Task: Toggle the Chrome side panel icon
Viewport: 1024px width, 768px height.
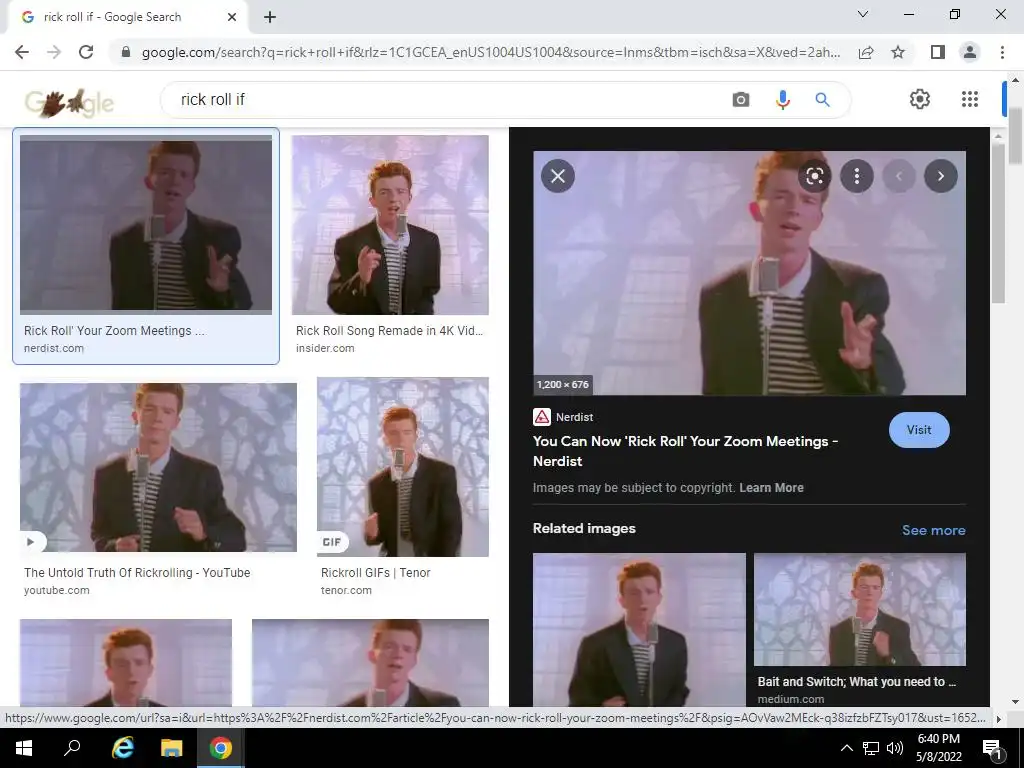Action: coord(937,52)
